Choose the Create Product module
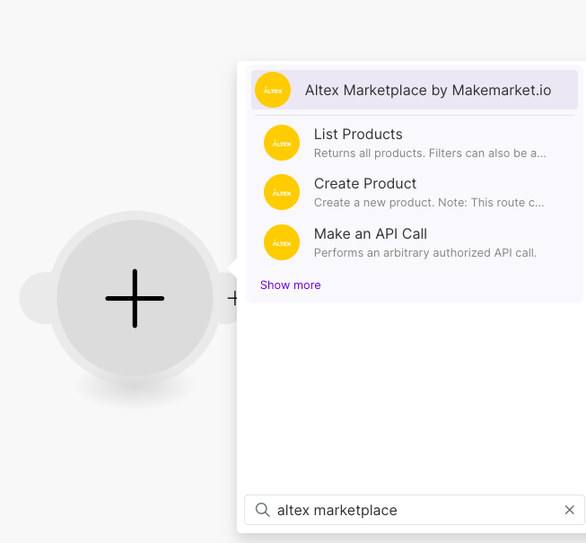586x543 pixels. (x=414, y=192)
